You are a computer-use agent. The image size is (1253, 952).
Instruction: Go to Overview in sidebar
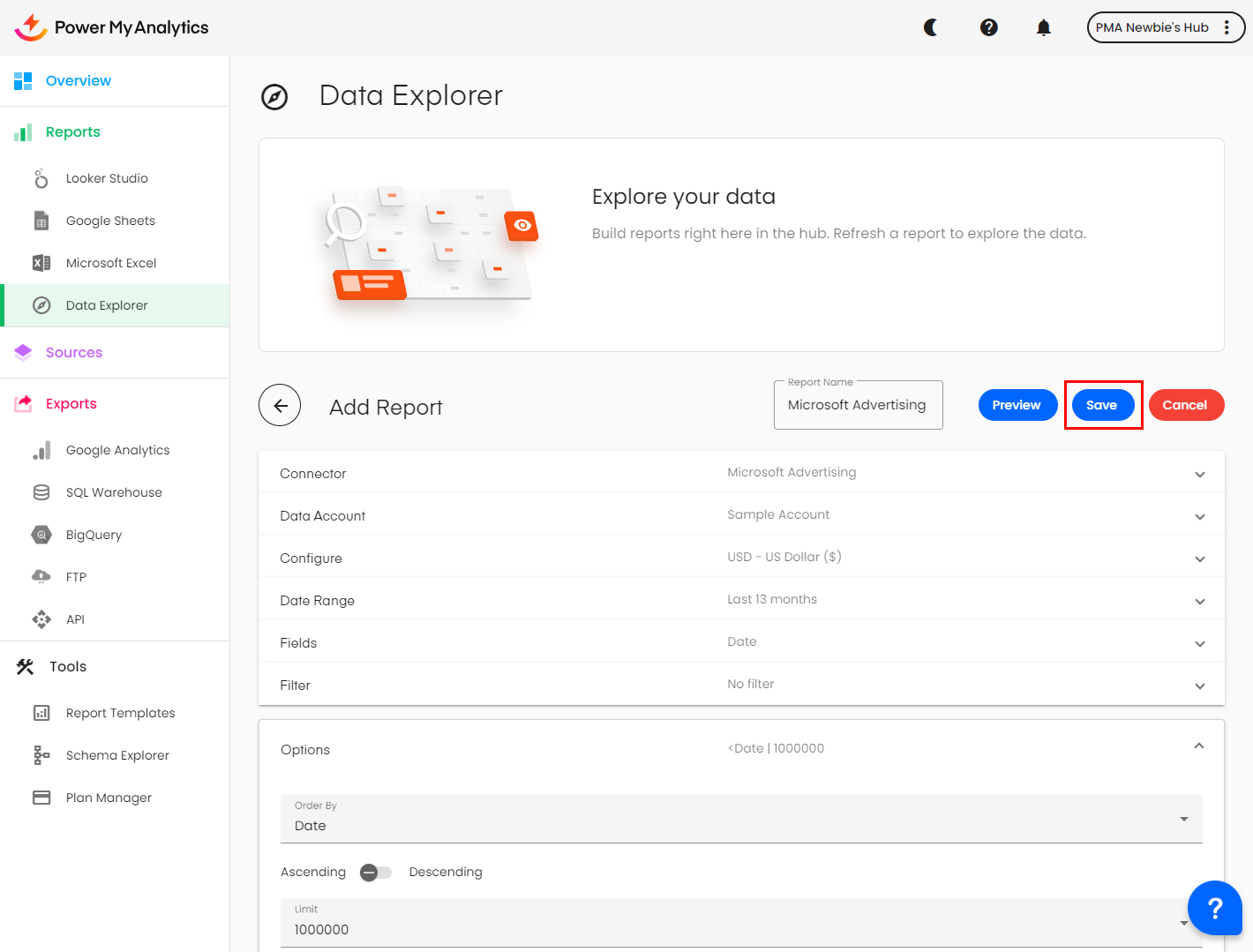79,81
